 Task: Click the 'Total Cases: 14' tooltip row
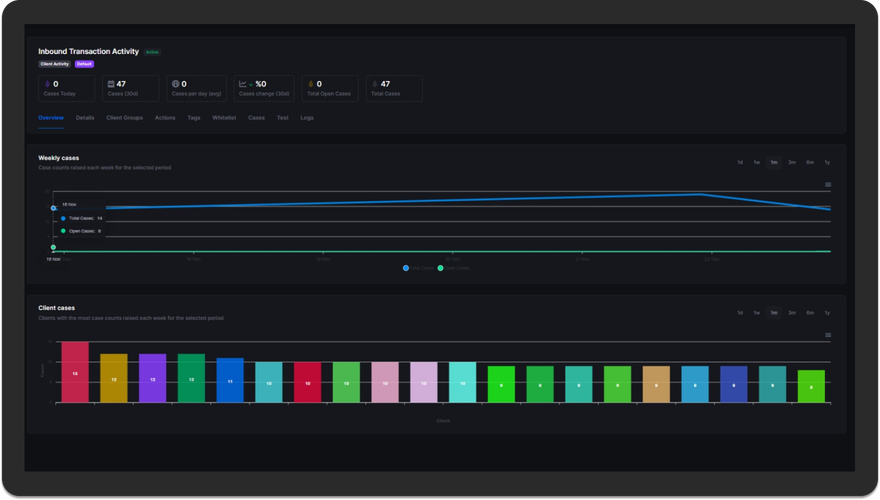pos(81,218)
